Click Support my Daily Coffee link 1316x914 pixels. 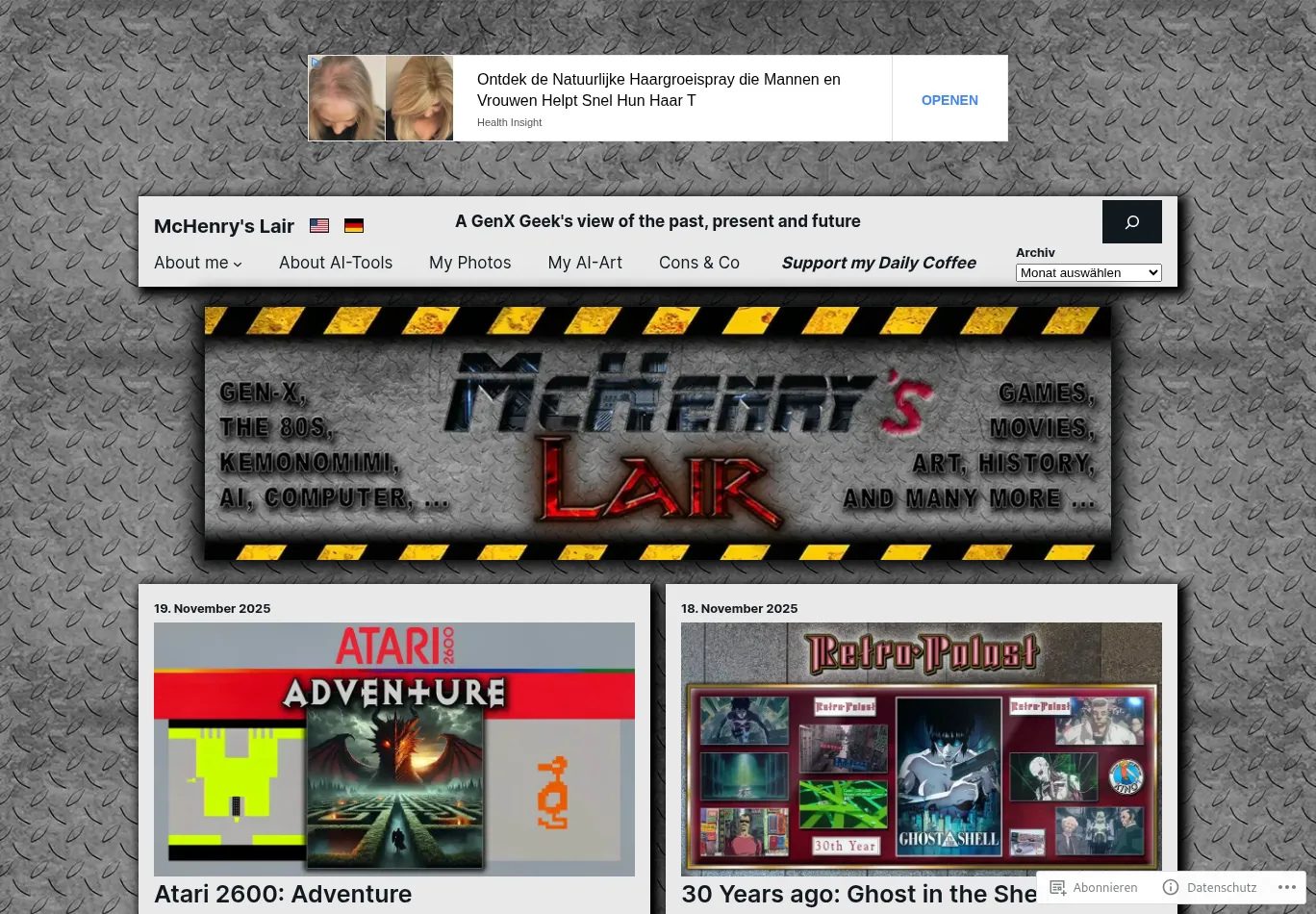pyautogui.click(x=878, y=263)
